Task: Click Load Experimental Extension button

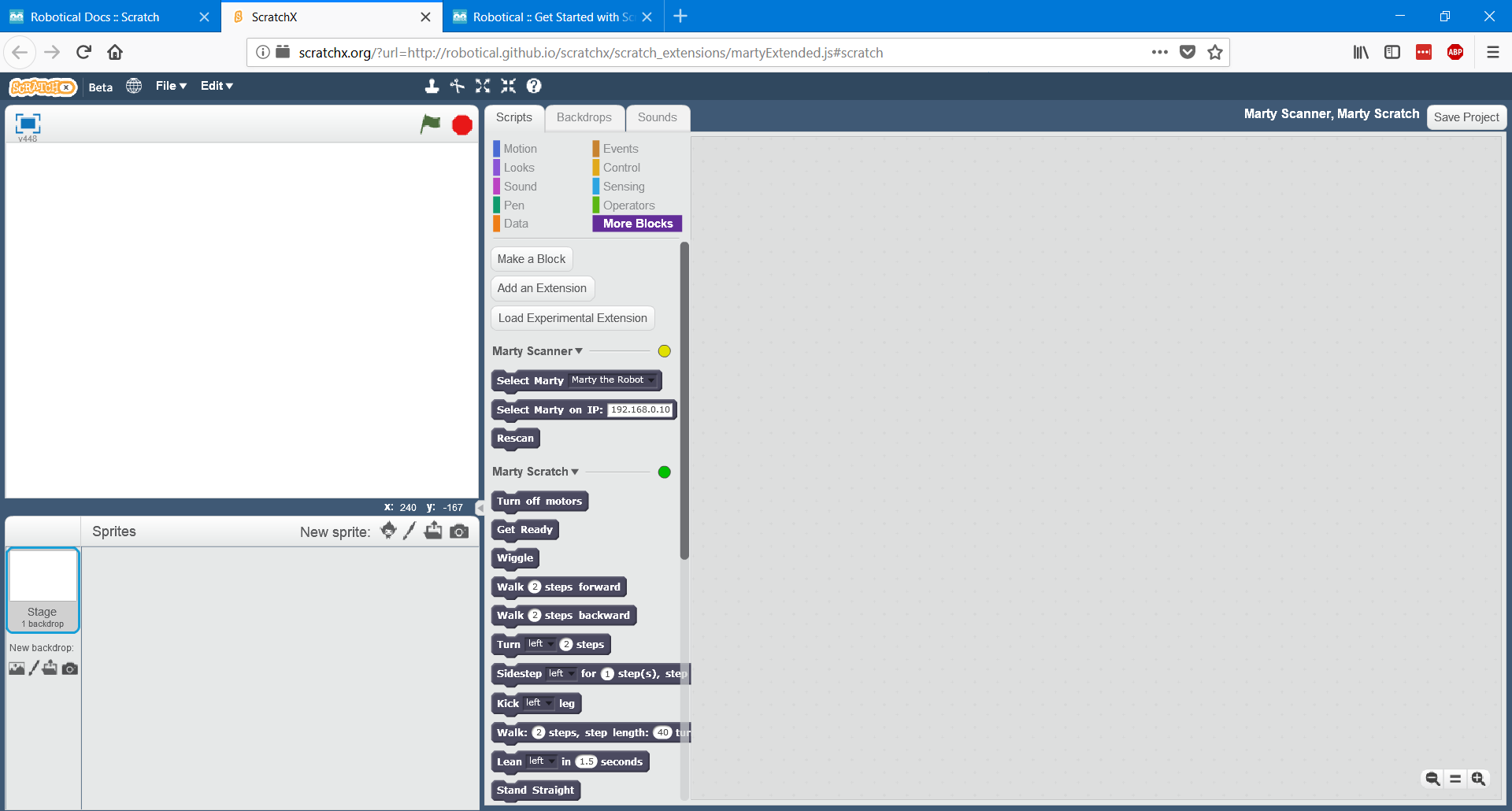Action: 573,318
